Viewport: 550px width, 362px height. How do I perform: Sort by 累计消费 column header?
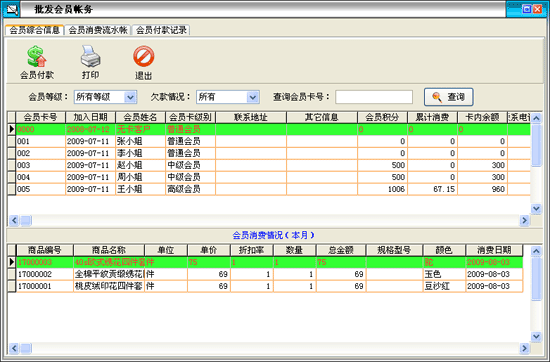point(432,118)
